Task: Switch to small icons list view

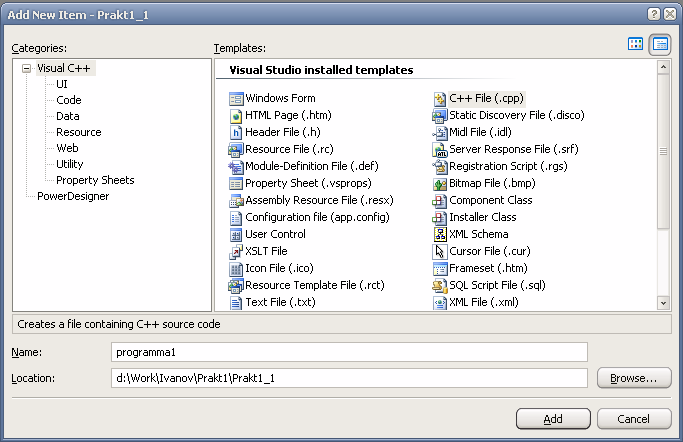Action: point(660,44)
